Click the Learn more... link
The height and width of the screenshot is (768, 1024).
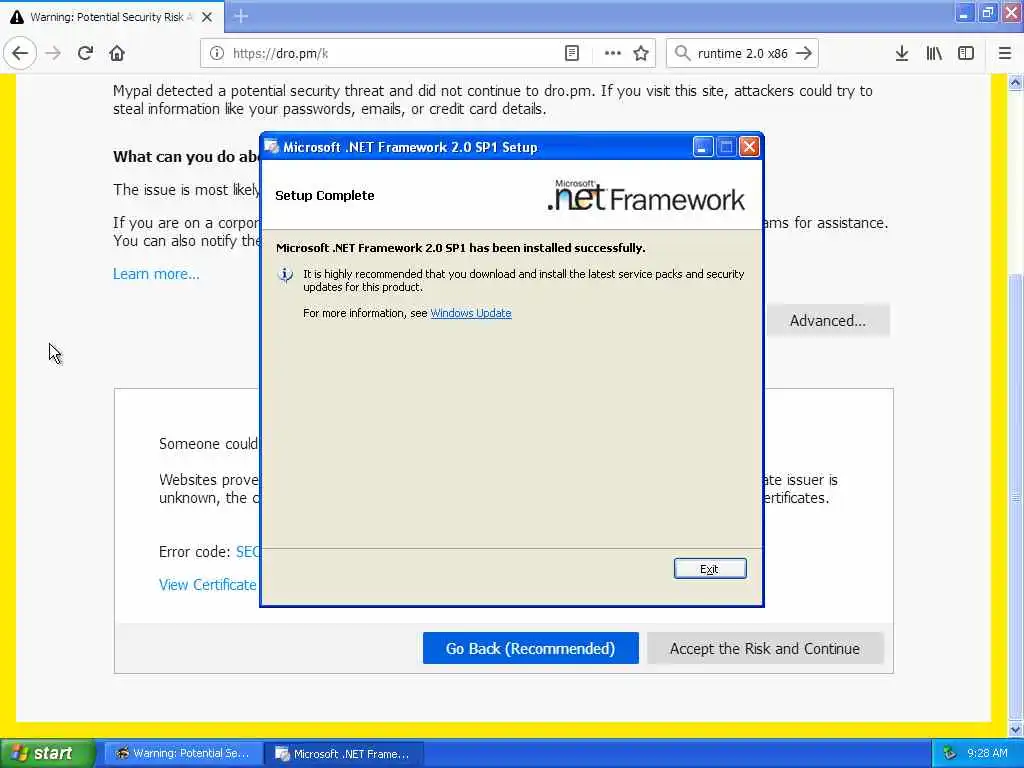click(x=156, y=274)
